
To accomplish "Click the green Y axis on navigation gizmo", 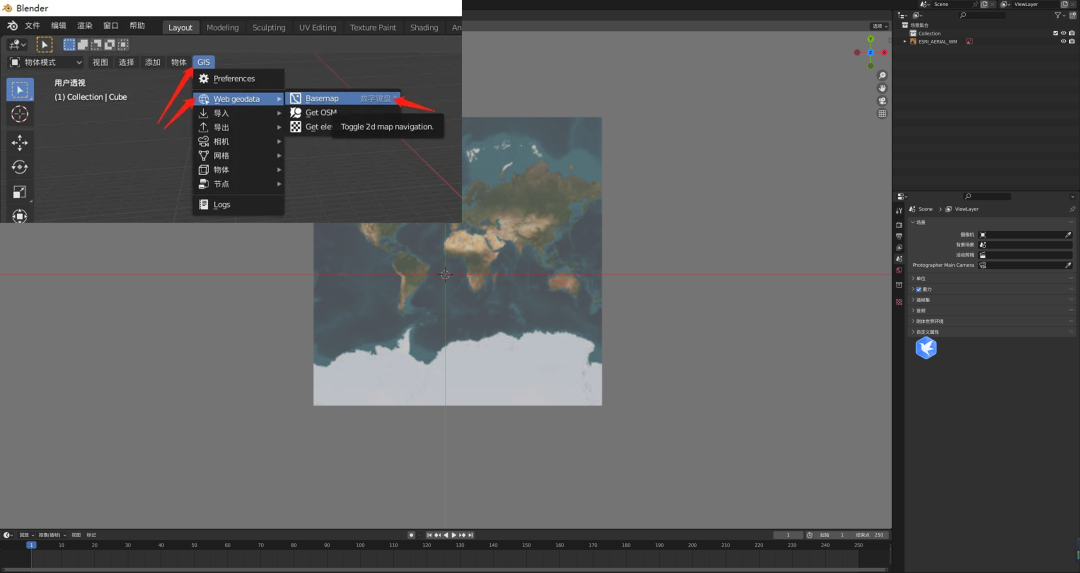I will [871, 39].
